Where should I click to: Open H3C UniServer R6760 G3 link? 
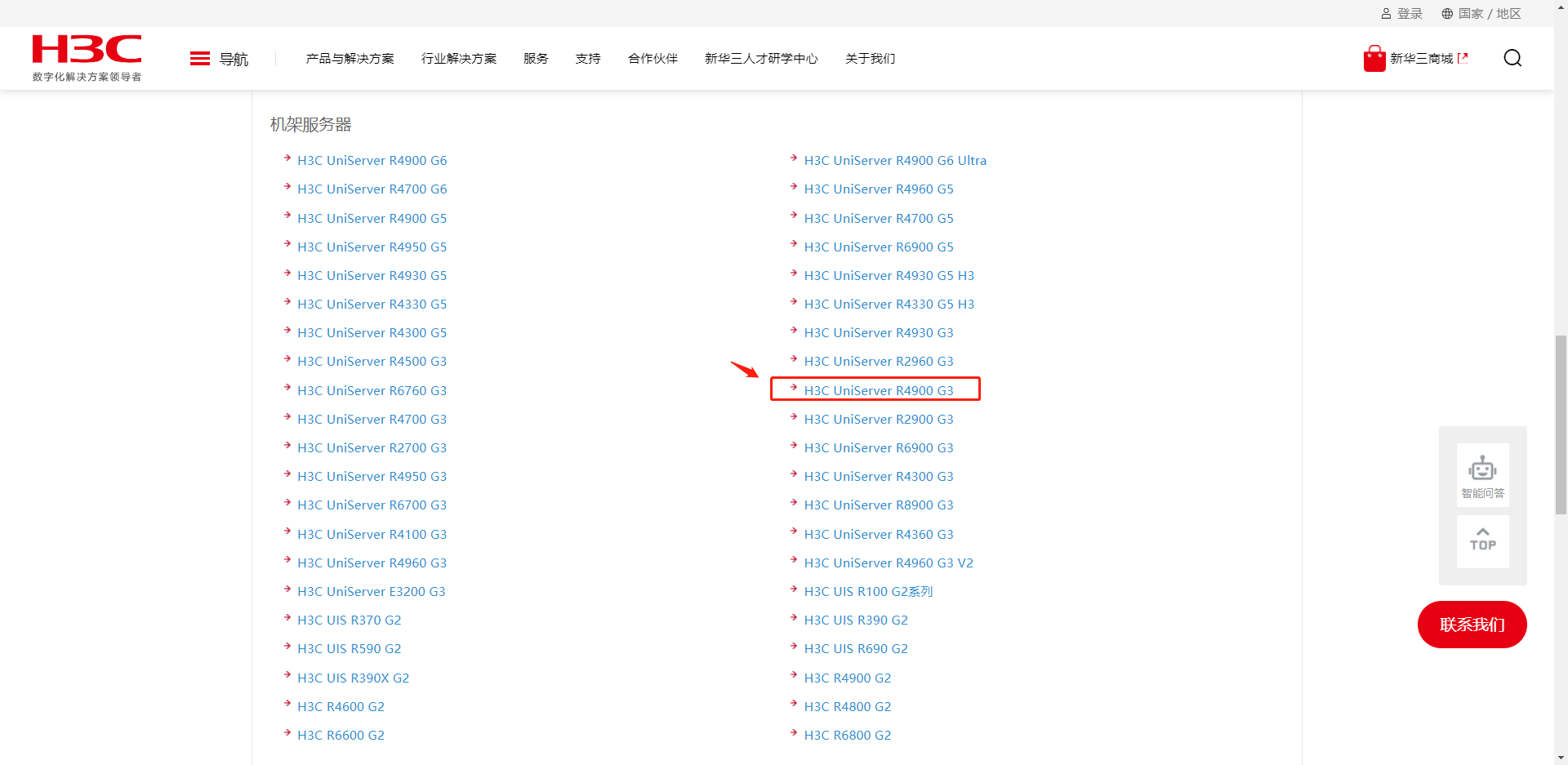[x=372, y=391]
